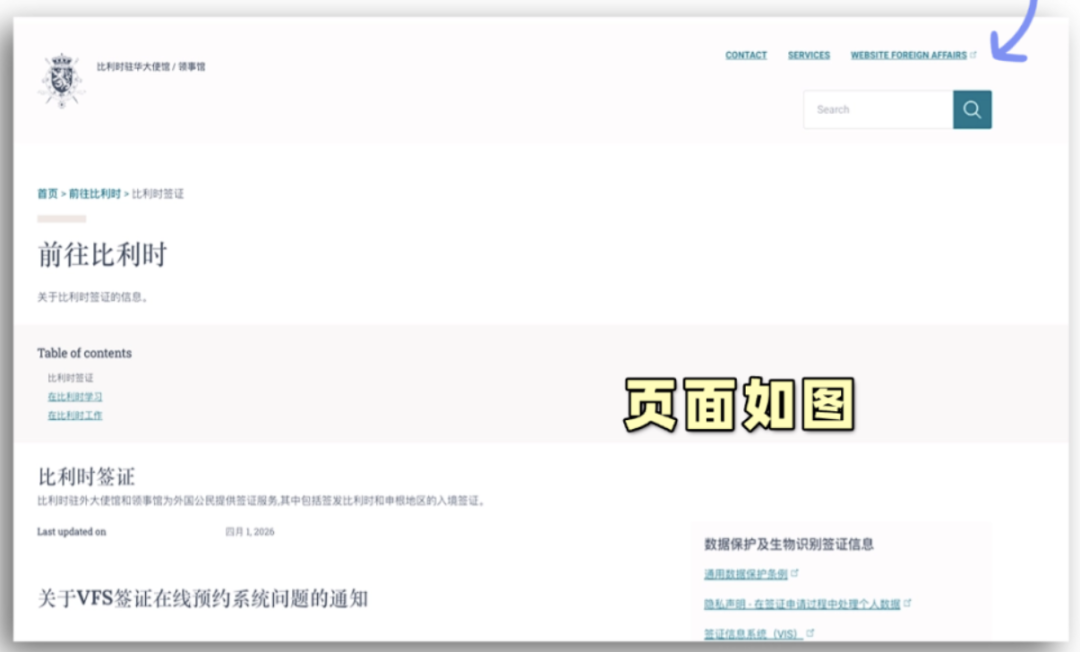Go to 首页 in the breadcrumb

pos(48,193)
